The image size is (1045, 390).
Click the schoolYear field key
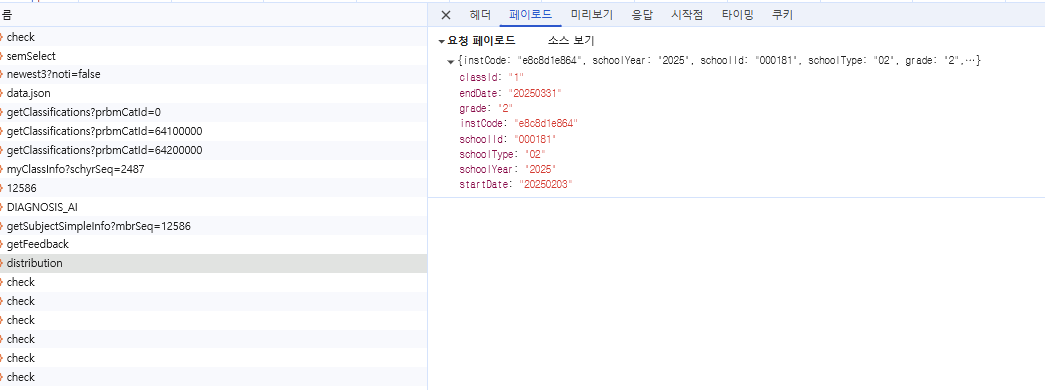tap(488, 169)
